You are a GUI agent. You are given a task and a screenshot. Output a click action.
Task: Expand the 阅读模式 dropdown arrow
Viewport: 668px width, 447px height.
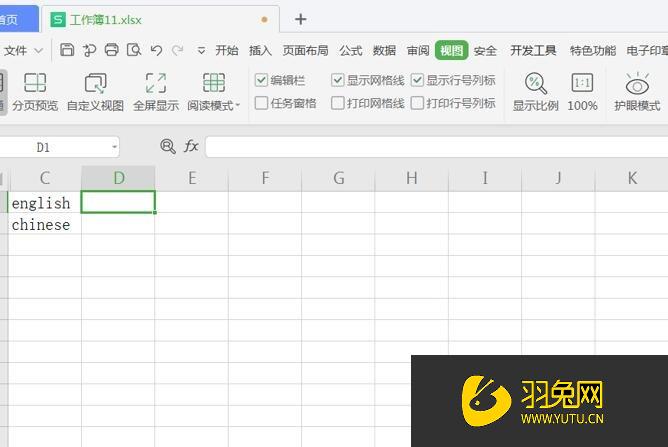point(238,105)
